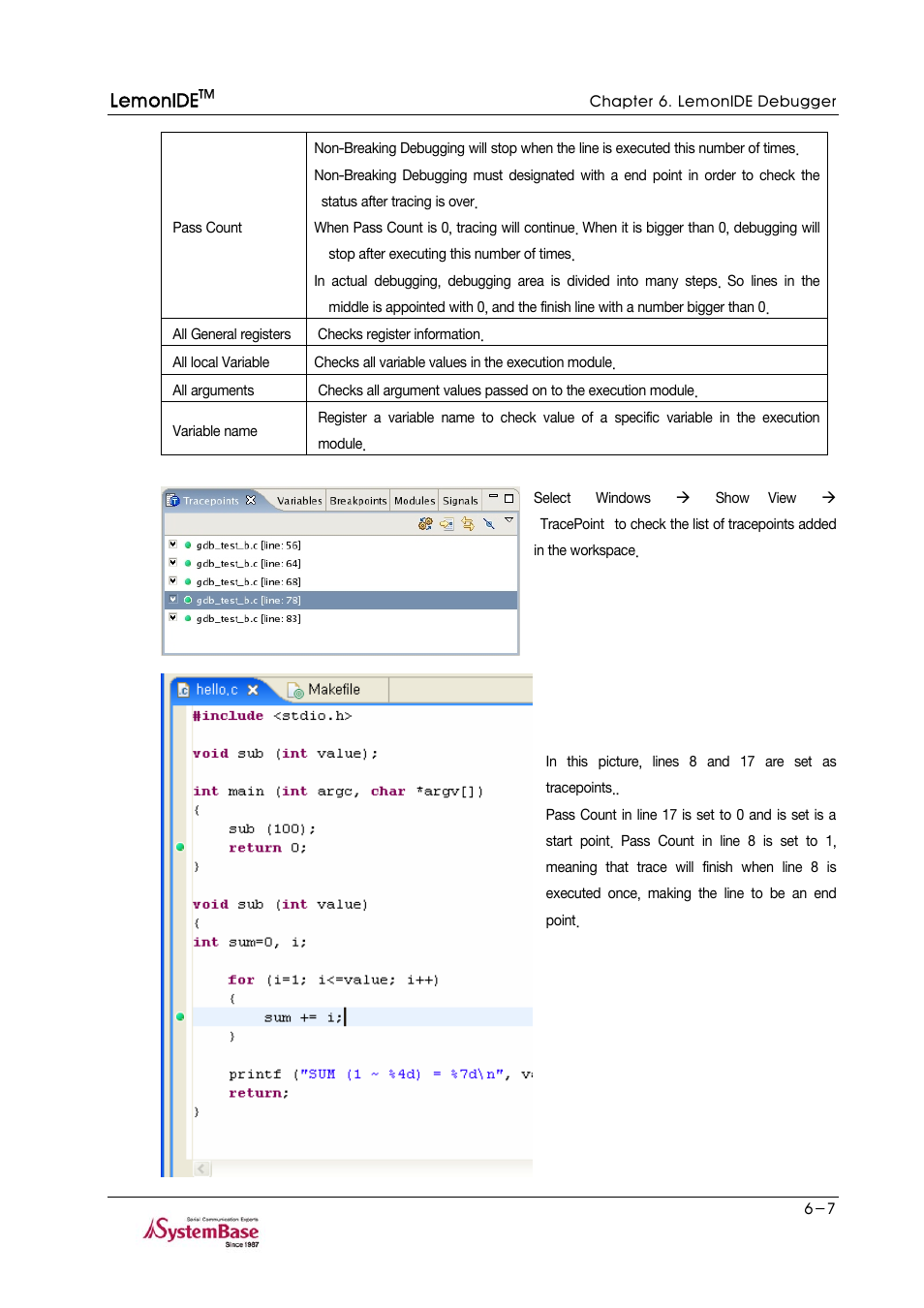
Task: Click the Makefile tab file icon
Action: [x=295, y=690]
